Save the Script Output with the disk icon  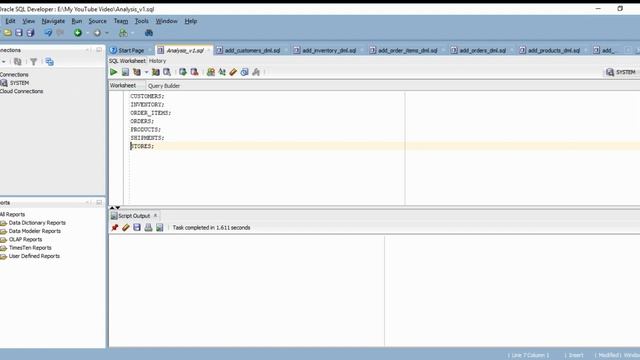137,228
